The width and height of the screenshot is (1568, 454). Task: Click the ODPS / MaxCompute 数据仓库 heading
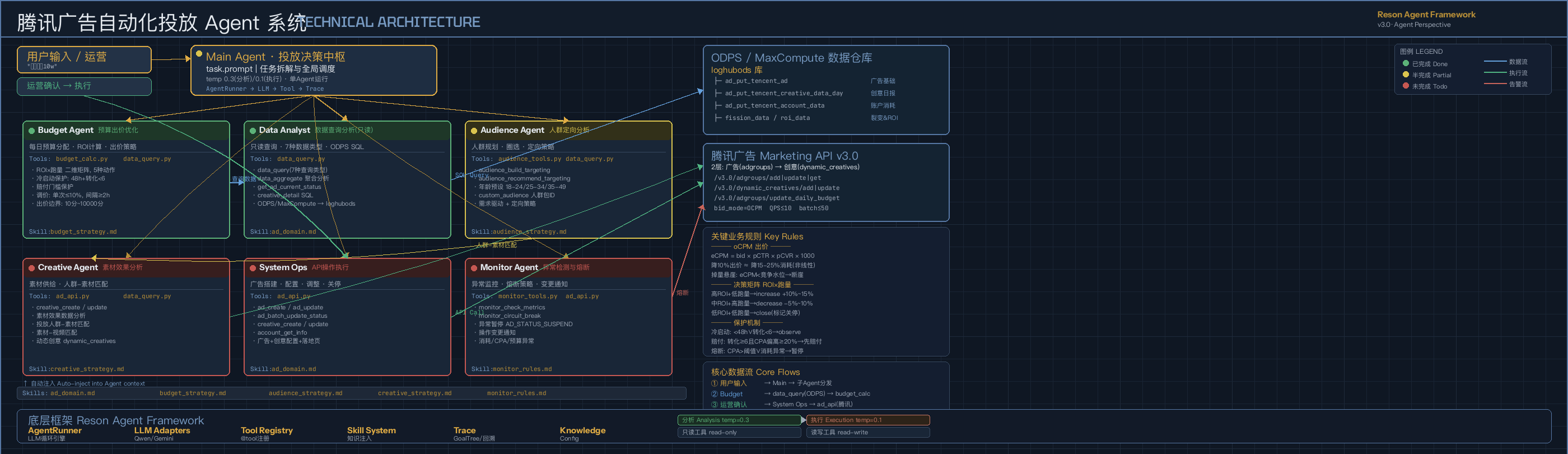point(791,58)
